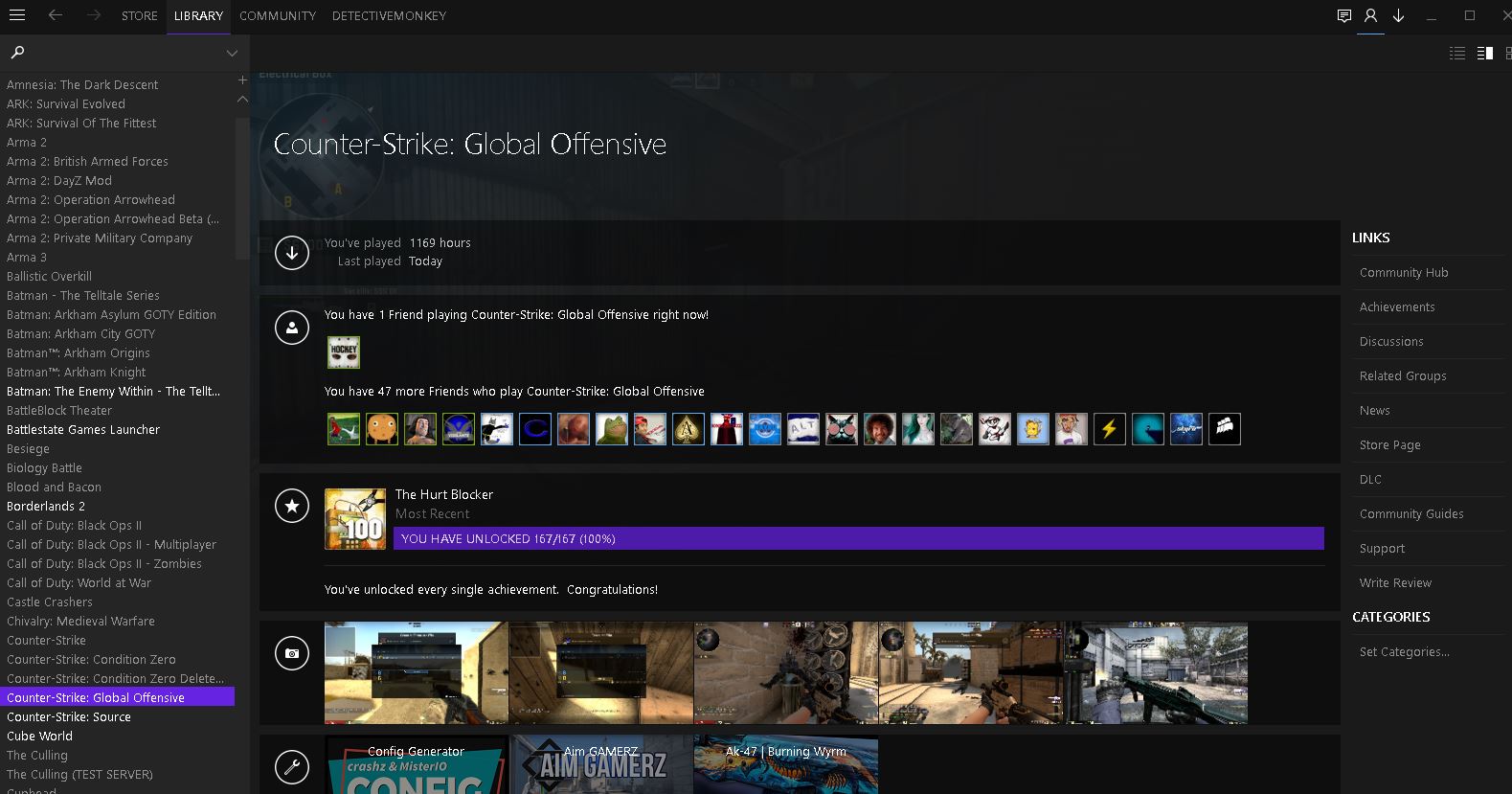Click the purple achievements progress bar
The image size is (1512, 794).
coord(859,538)
